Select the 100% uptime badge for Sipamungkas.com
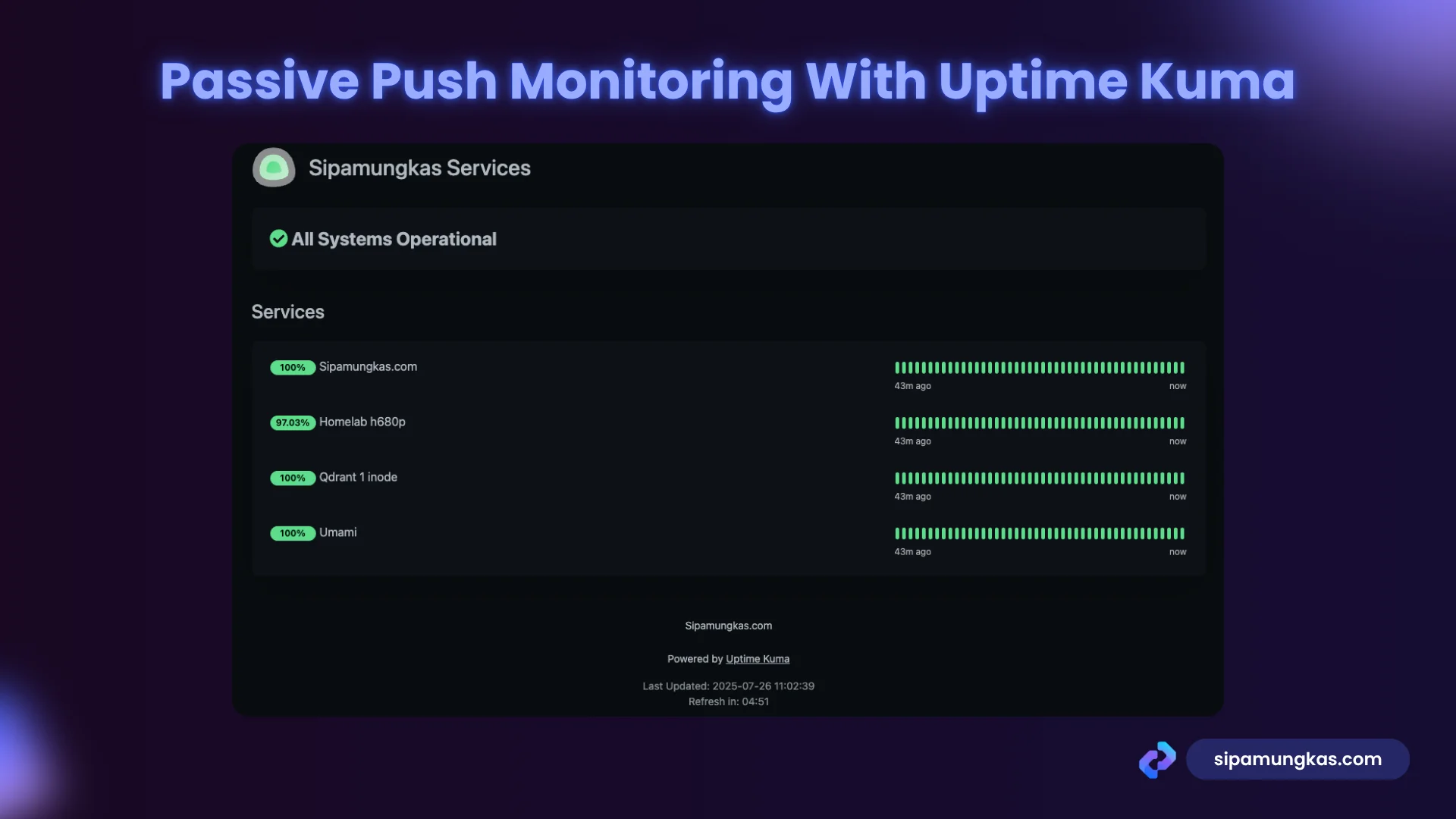Image resolution: width=1456 pixels, height=819 pixels. 293,367
